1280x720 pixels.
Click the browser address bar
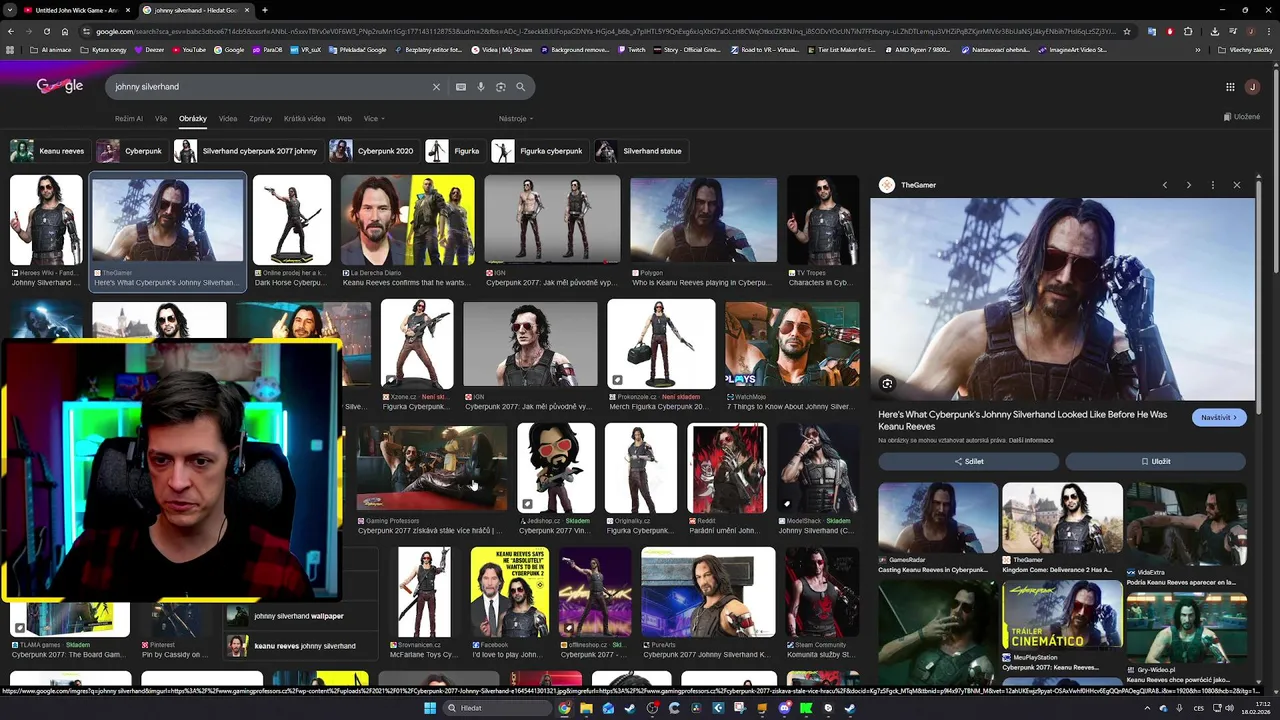(605, 31)
